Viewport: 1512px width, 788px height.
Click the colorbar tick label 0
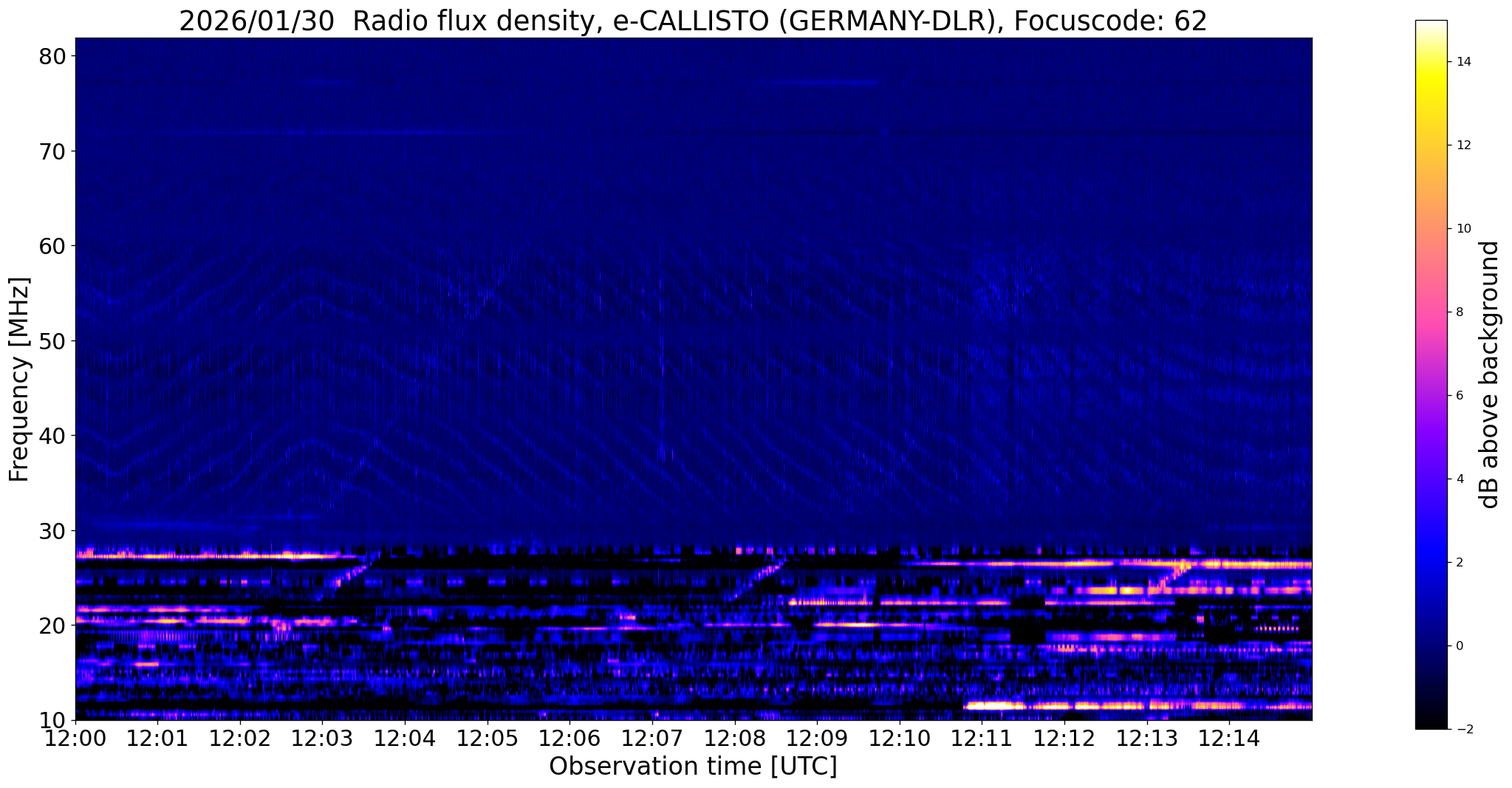(x=1459, y=646)
